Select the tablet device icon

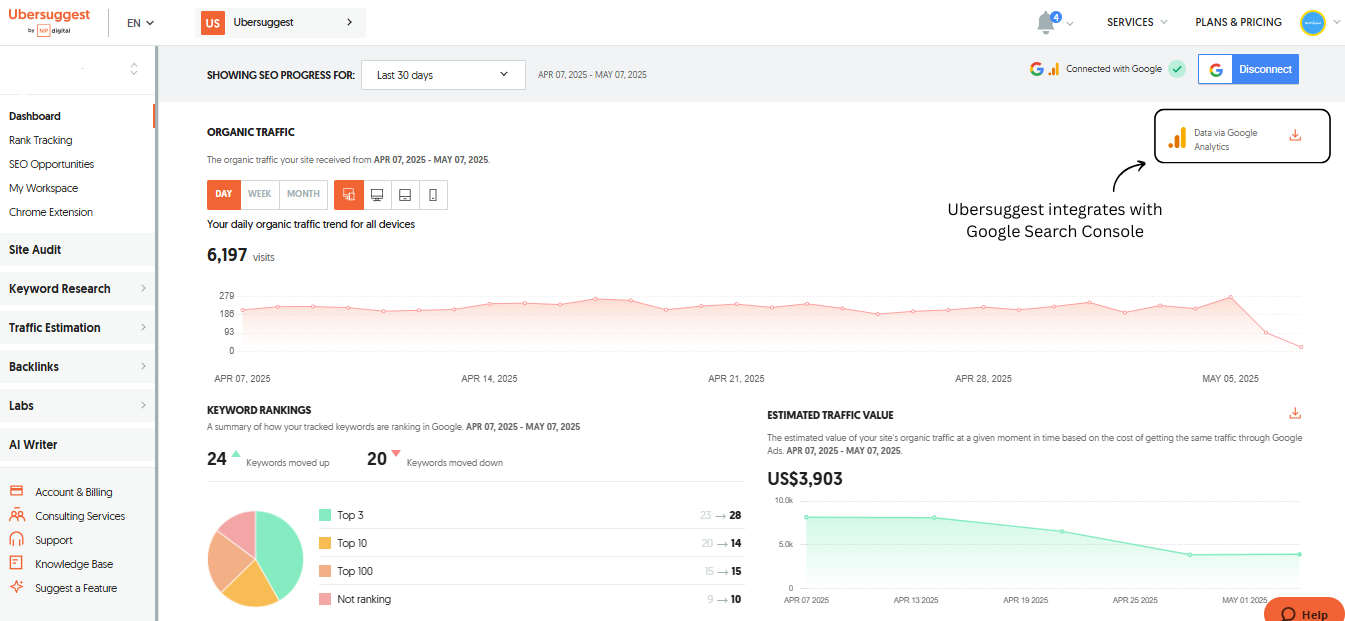click(405, 194)
